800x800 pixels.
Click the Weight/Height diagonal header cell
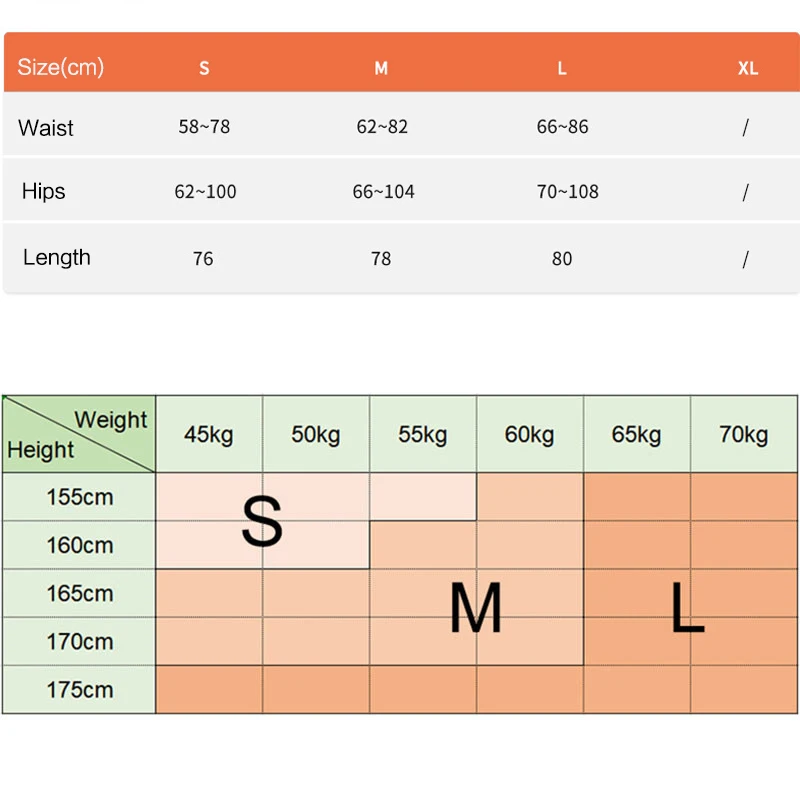(x=79, y=435)
